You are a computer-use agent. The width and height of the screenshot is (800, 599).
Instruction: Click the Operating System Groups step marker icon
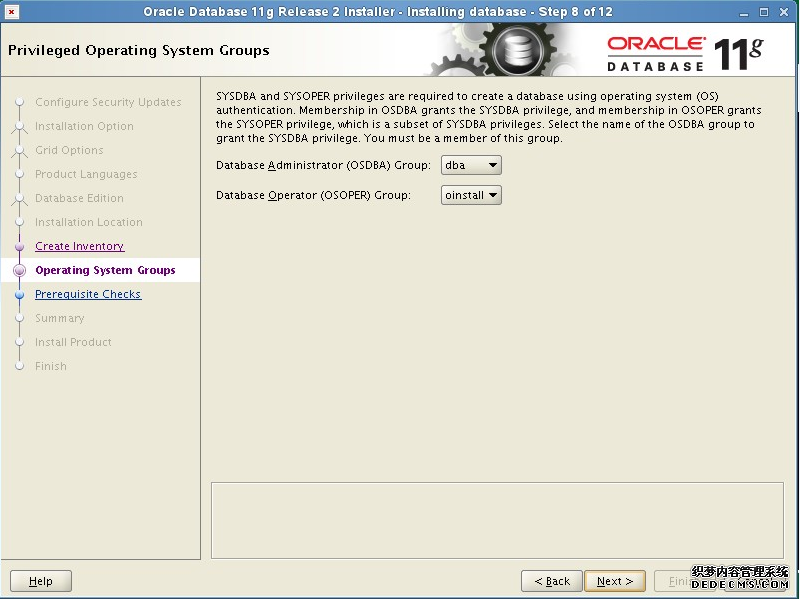18,271
